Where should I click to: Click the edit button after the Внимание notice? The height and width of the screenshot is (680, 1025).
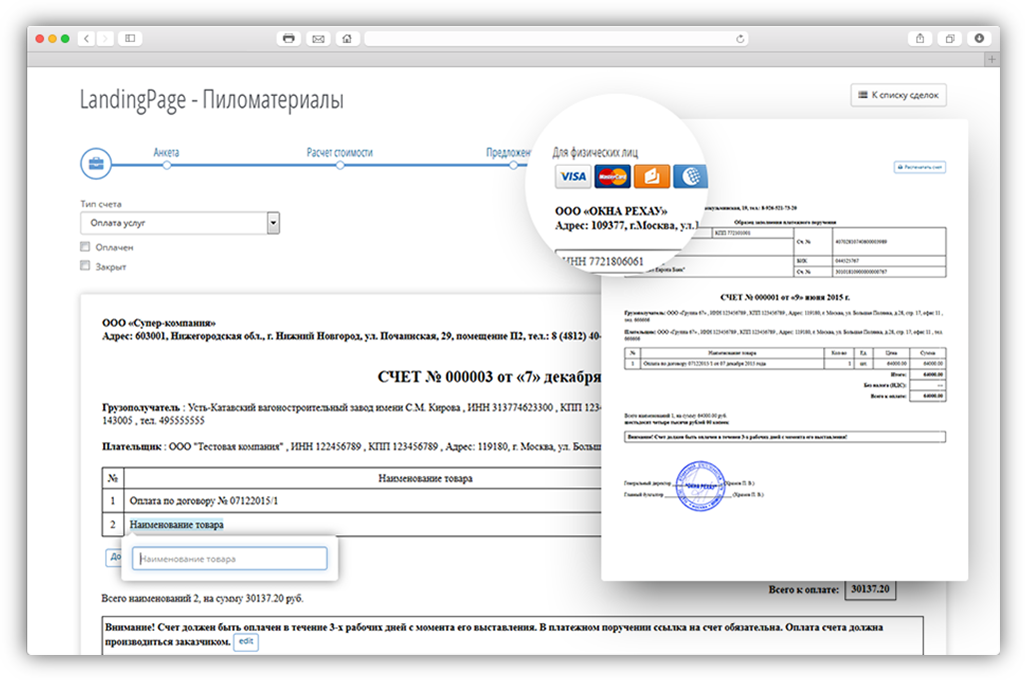(246, 641)
